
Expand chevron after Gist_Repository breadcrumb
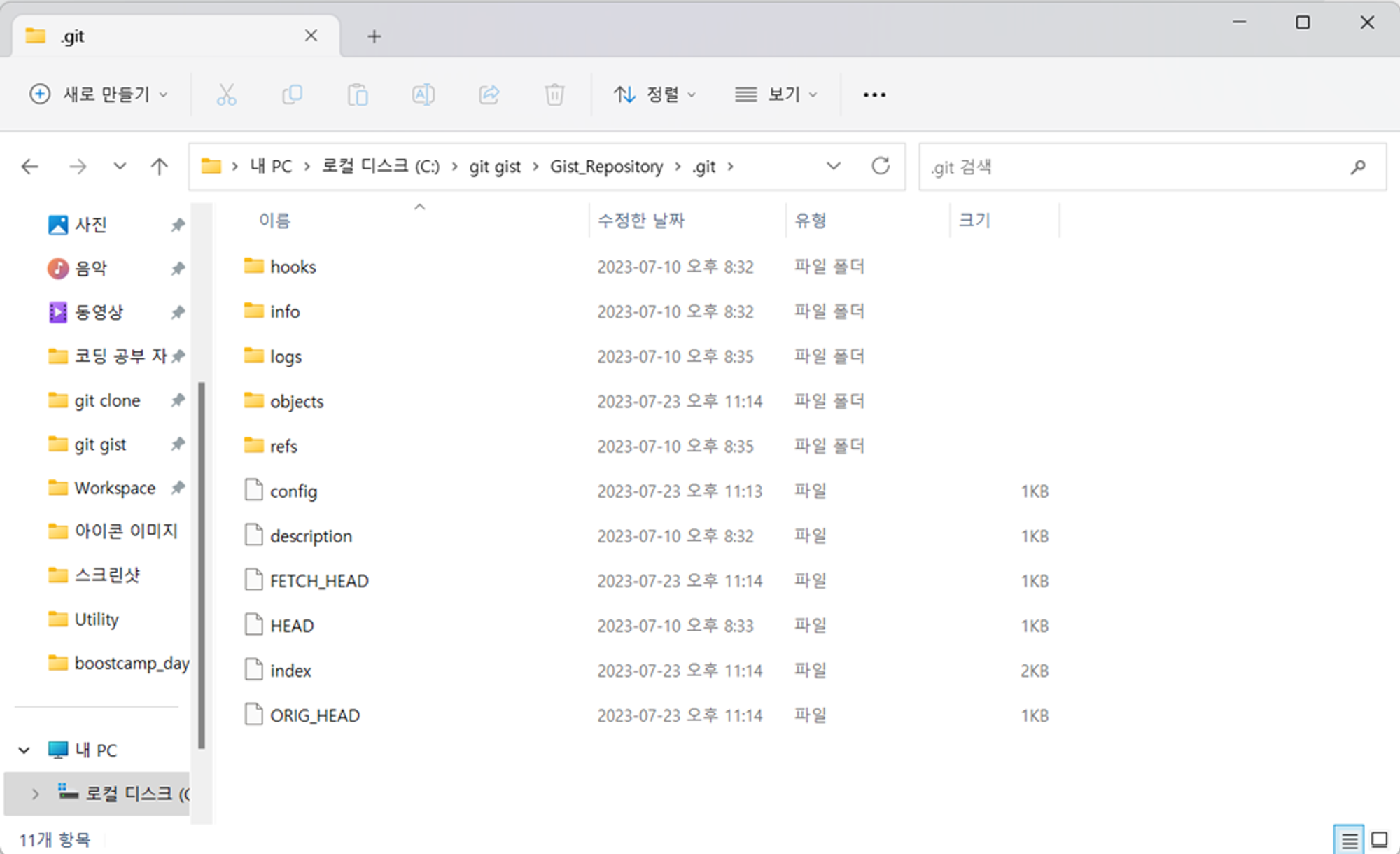click(x=678, y=167)
